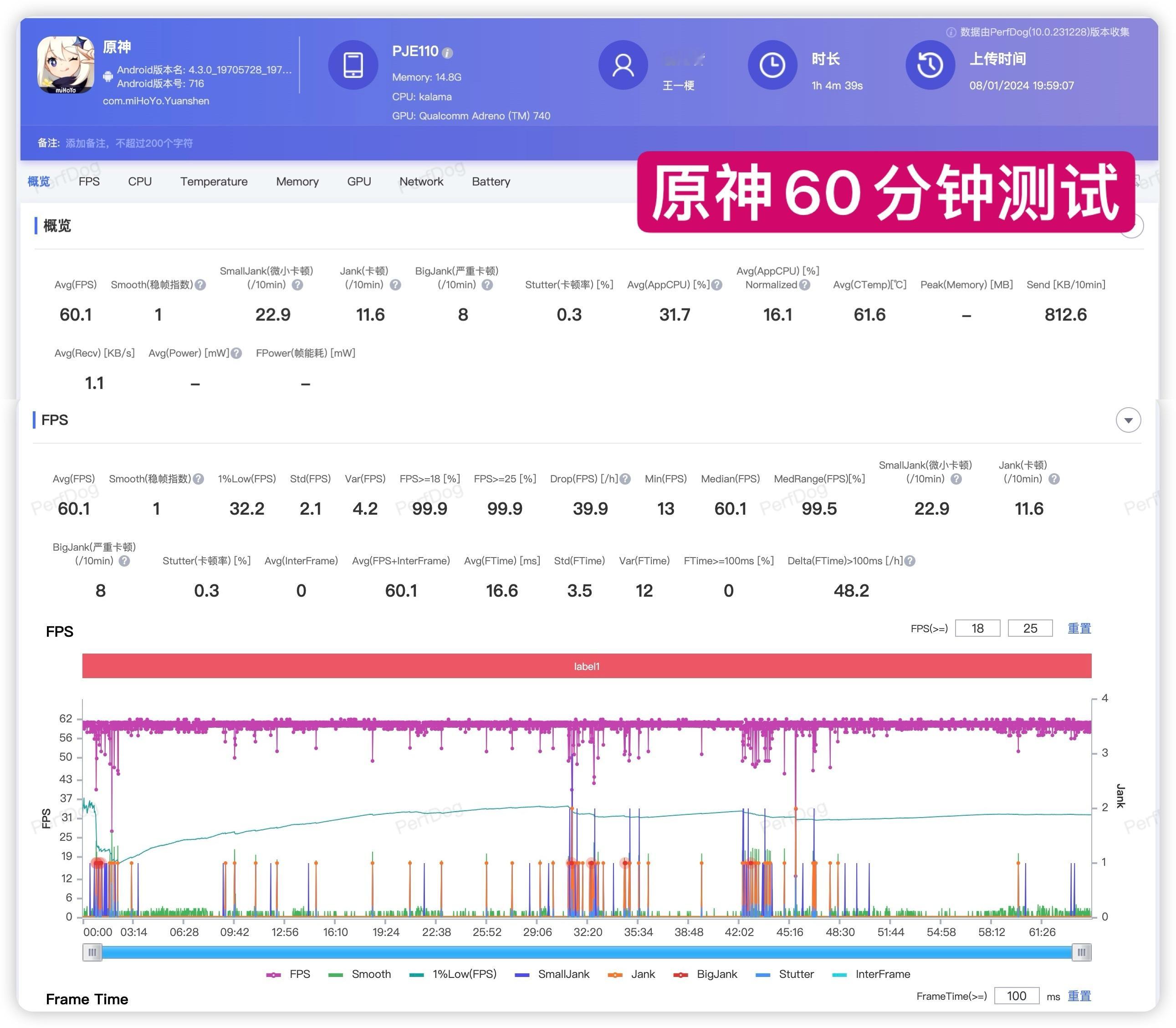Screen dimensions: 1176x1028
Task: Click FrameTime threshold field showing 100
Action: coord(1017,996)
